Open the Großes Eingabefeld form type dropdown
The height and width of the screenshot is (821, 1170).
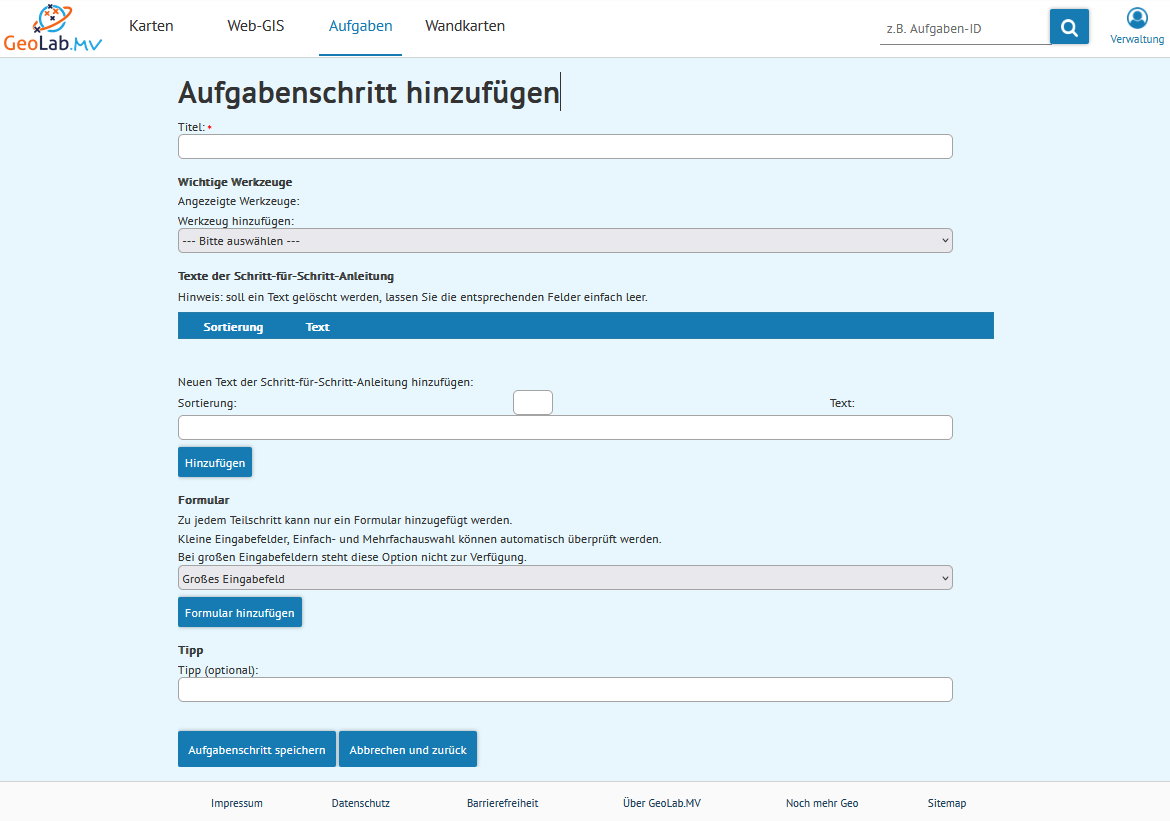(565, 578)
